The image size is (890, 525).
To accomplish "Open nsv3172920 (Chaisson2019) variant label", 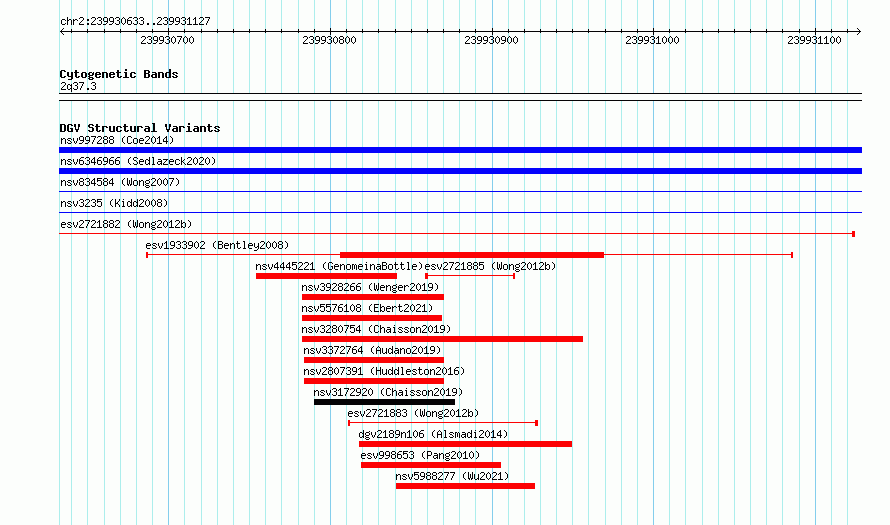I will click(x=388, y=392).
